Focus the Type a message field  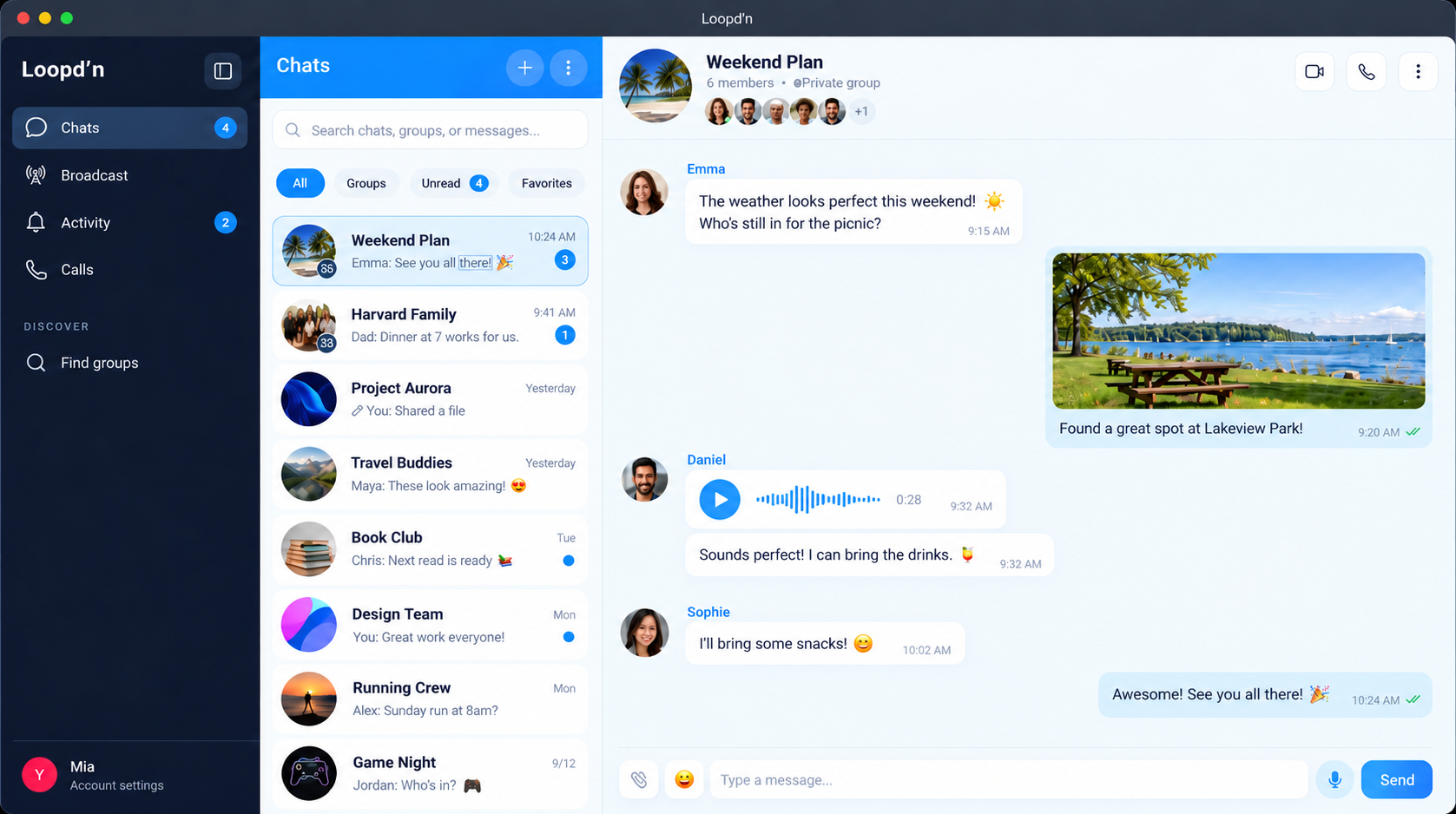tap(1009, 779)
